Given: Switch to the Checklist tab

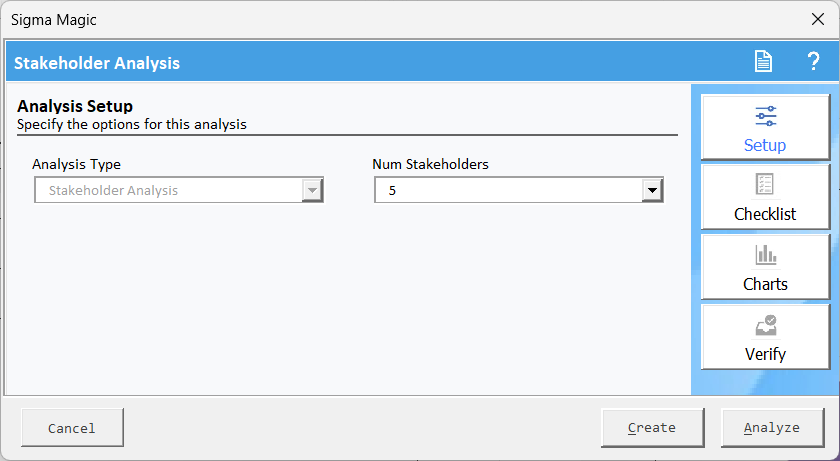Looking at the screenshot, I should click(766, 197).
